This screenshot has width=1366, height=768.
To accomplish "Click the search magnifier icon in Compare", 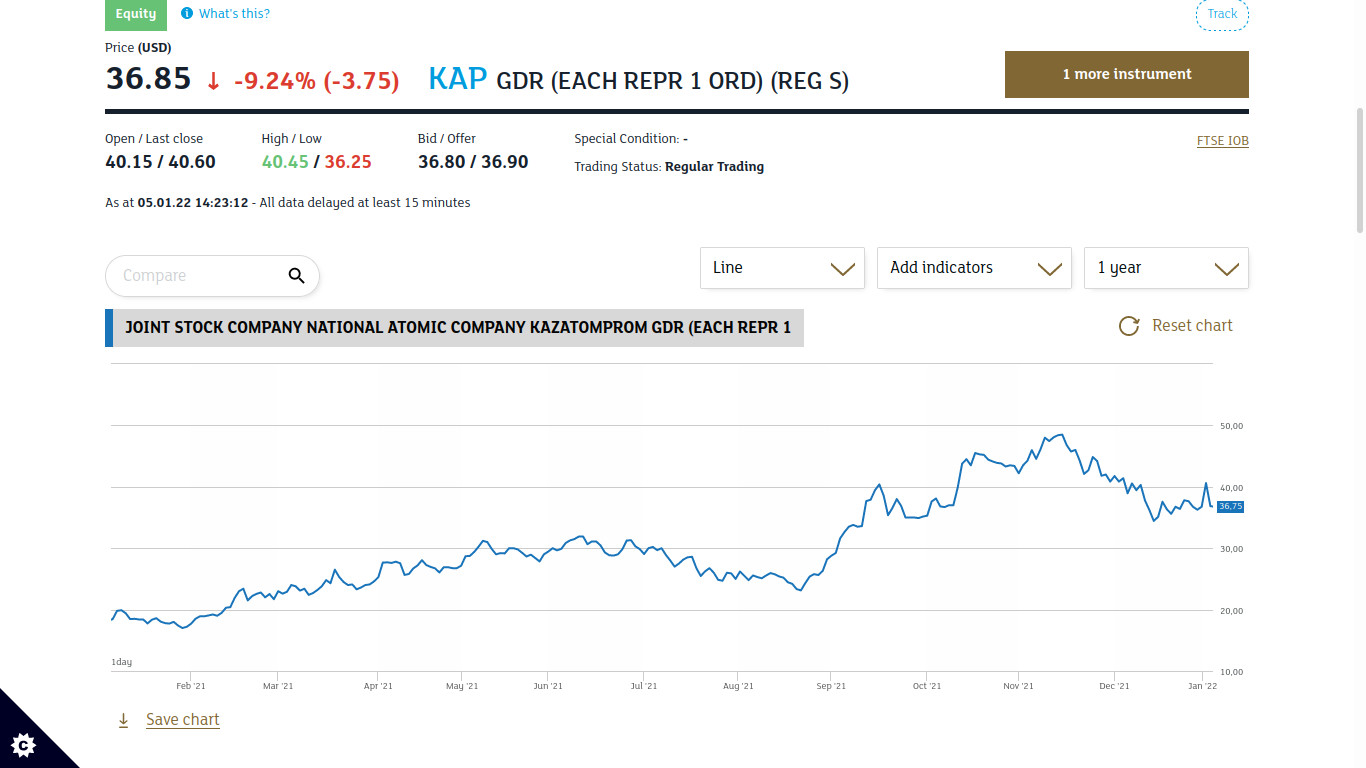I will click(296, 276).
